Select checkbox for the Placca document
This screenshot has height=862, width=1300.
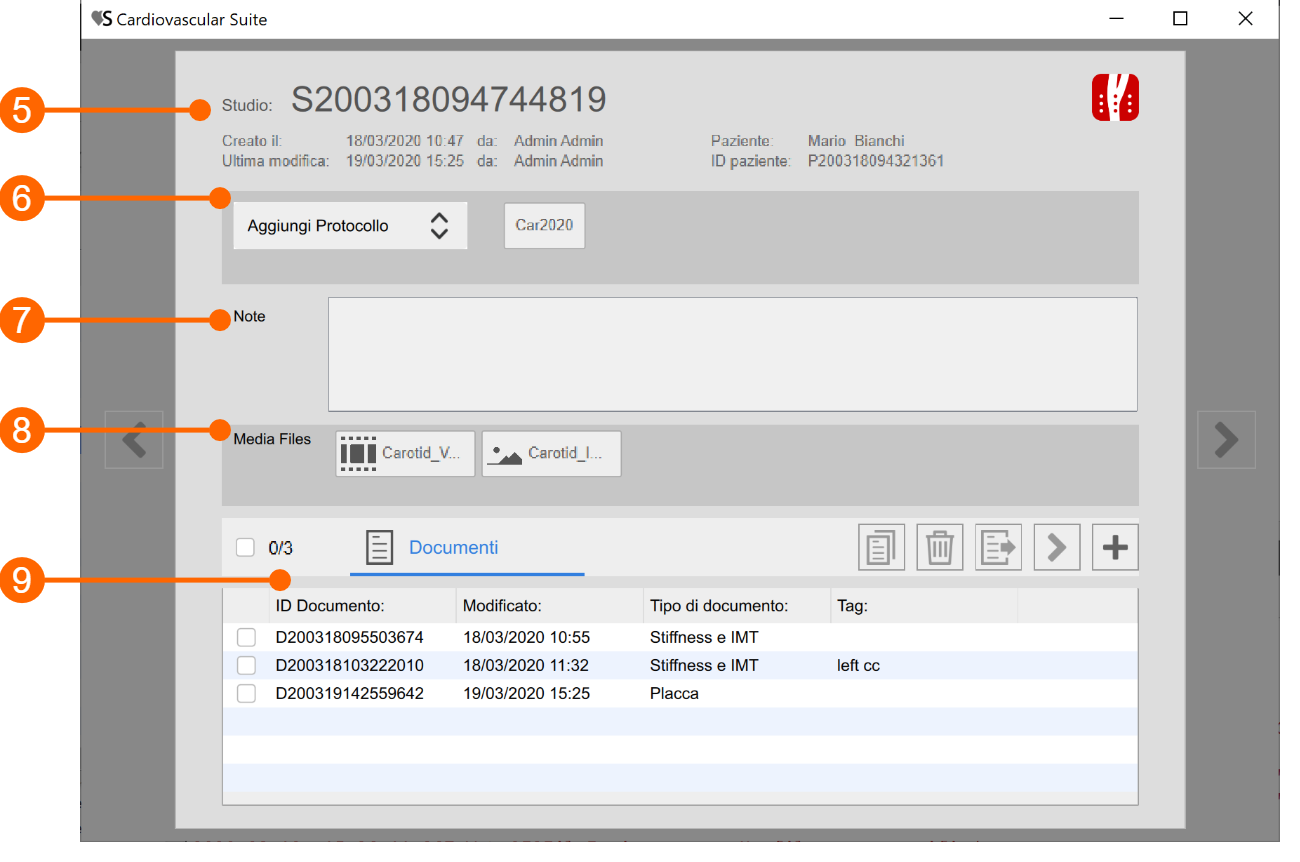246,693
